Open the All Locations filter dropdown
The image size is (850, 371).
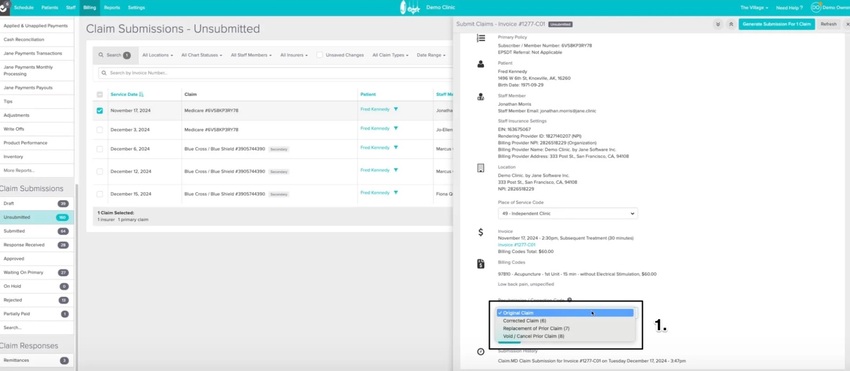(157, 55)
